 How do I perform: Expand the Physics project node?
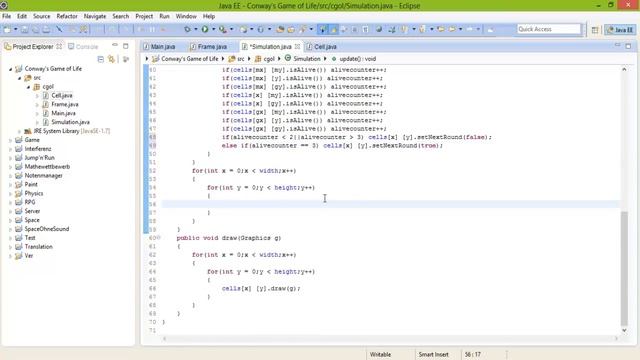click(11, 194)
